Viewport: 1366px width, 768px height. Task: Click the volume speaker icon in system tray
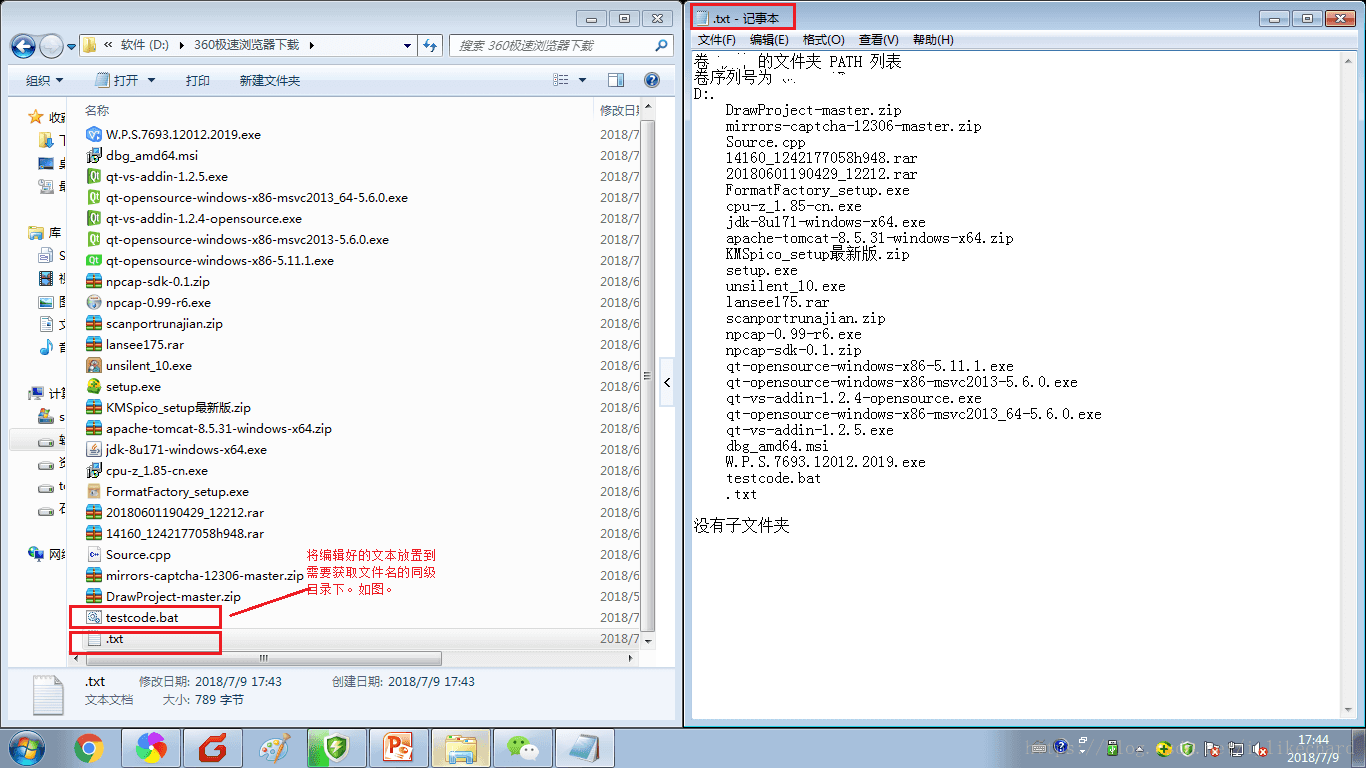coord(1260,748)
